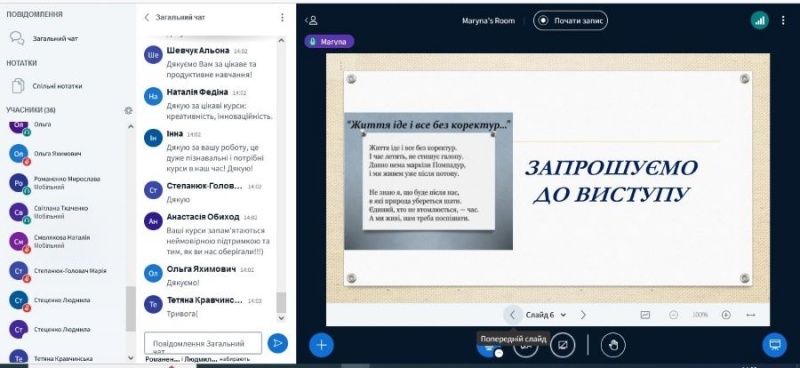
Task: Click the ЗАПРОШУЄМО ДО ВИСТУПУ slide text
Action: [x=611, y=181]
